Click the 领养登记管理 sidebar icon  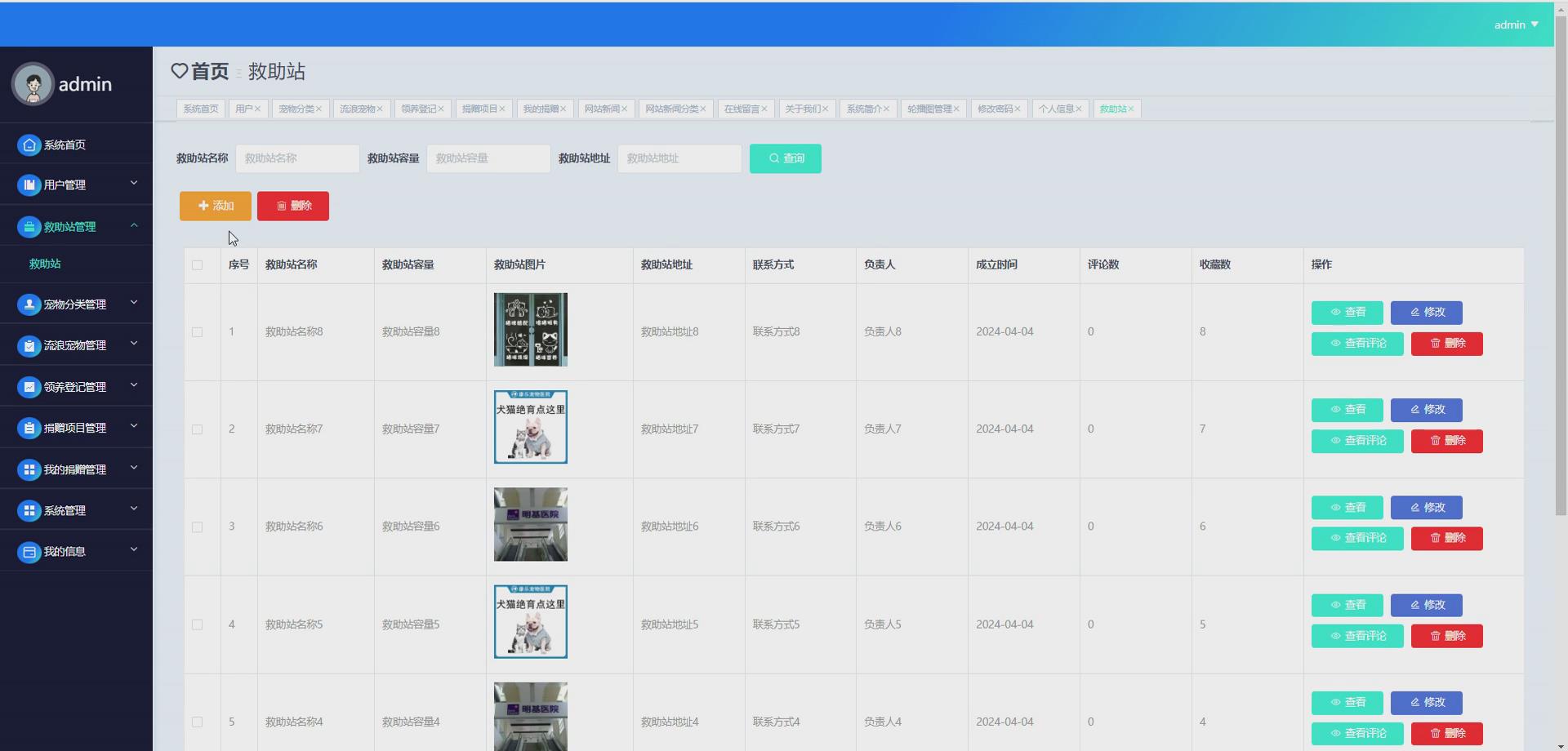29,387
